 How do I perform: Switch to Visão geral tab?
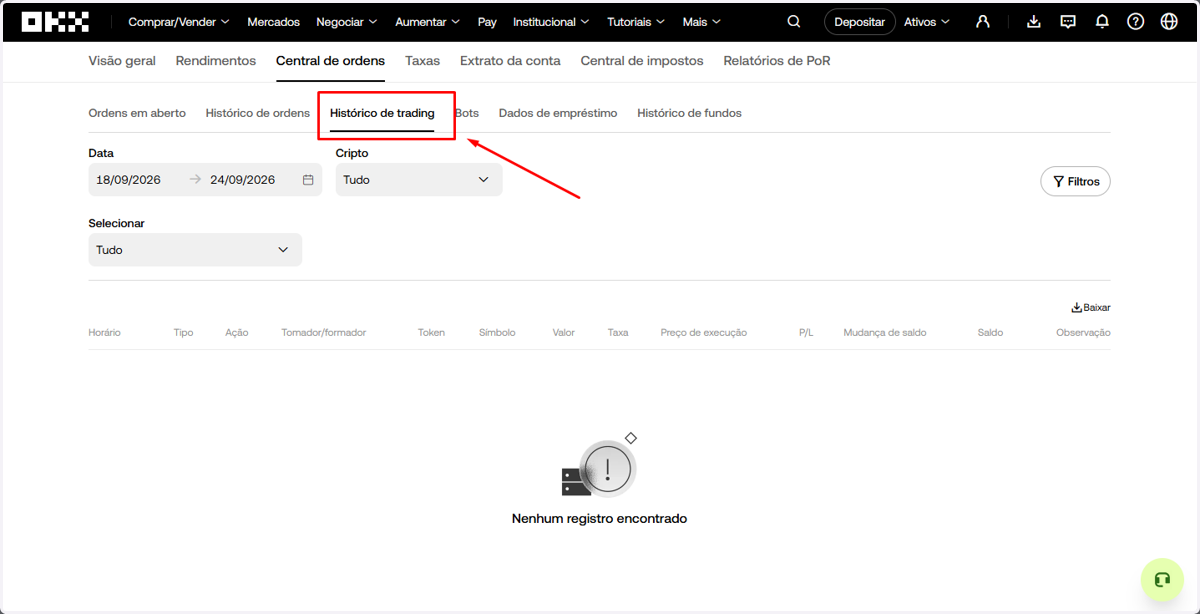coord(122,61)
